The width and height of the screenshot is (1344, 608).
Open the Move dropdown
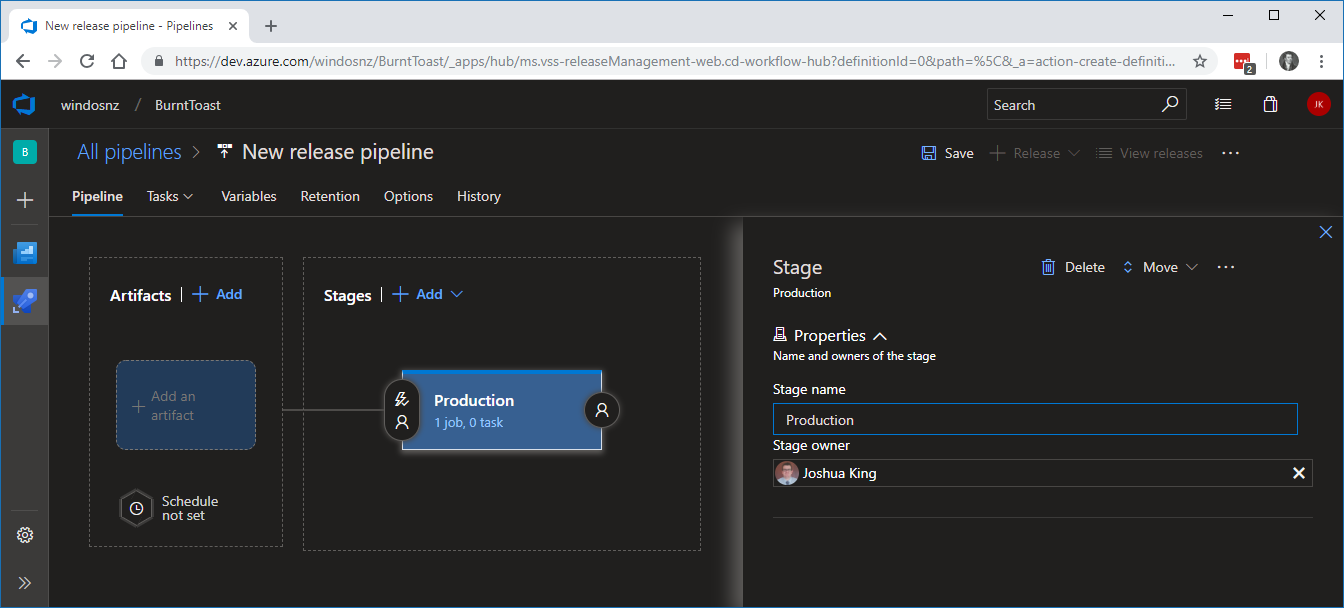[x=1160, y=267]
